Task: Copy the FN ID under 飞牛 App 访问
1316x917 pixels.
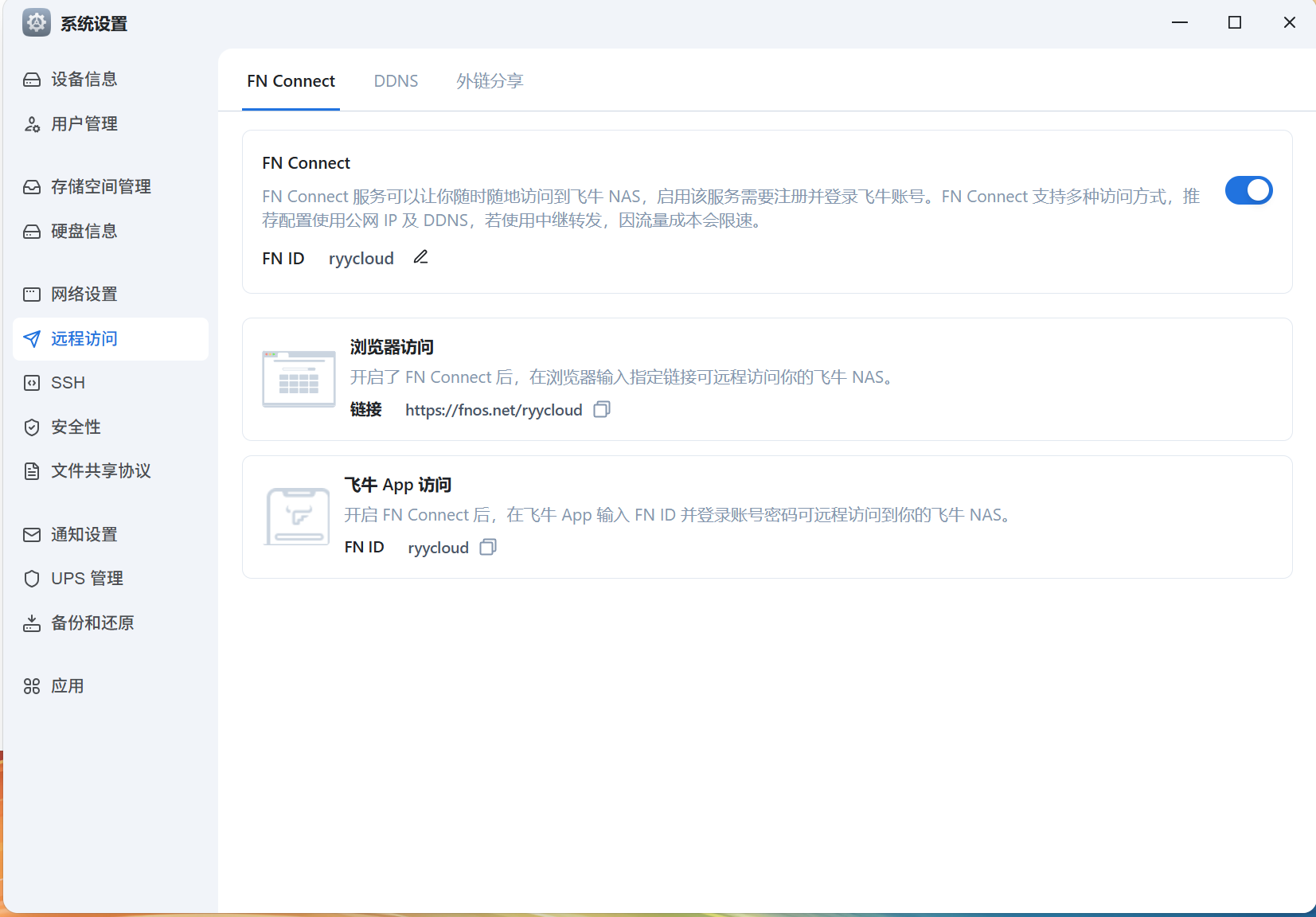Action: point(489,547)
